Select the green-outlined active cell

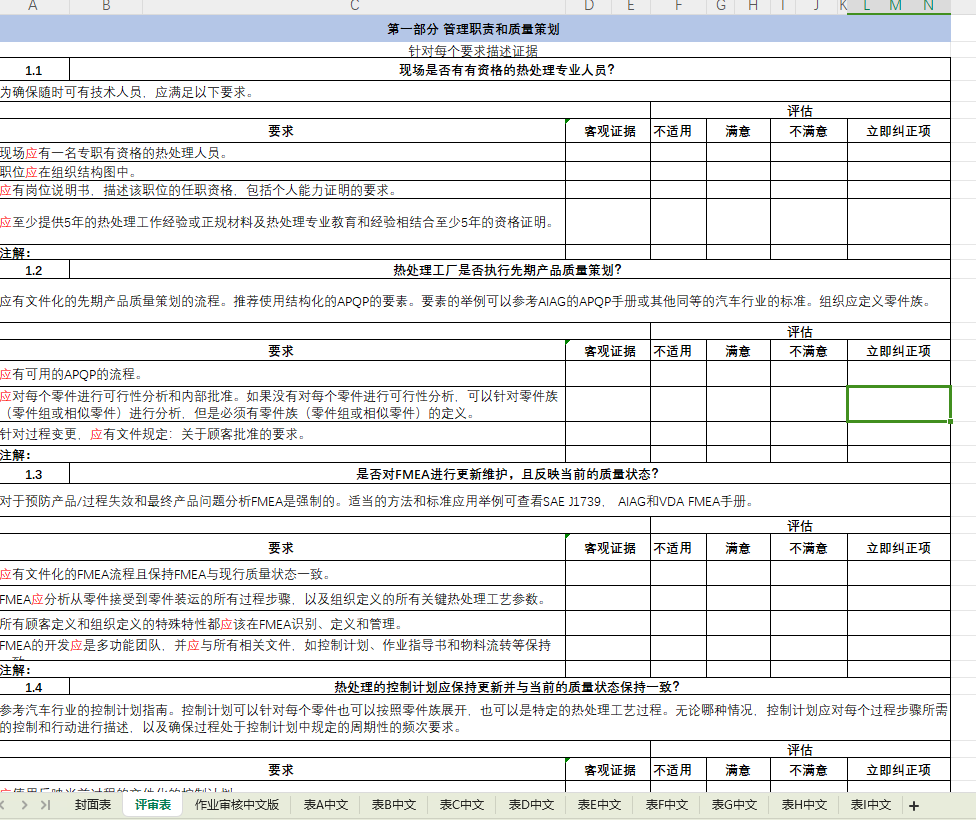click(898, 404)
